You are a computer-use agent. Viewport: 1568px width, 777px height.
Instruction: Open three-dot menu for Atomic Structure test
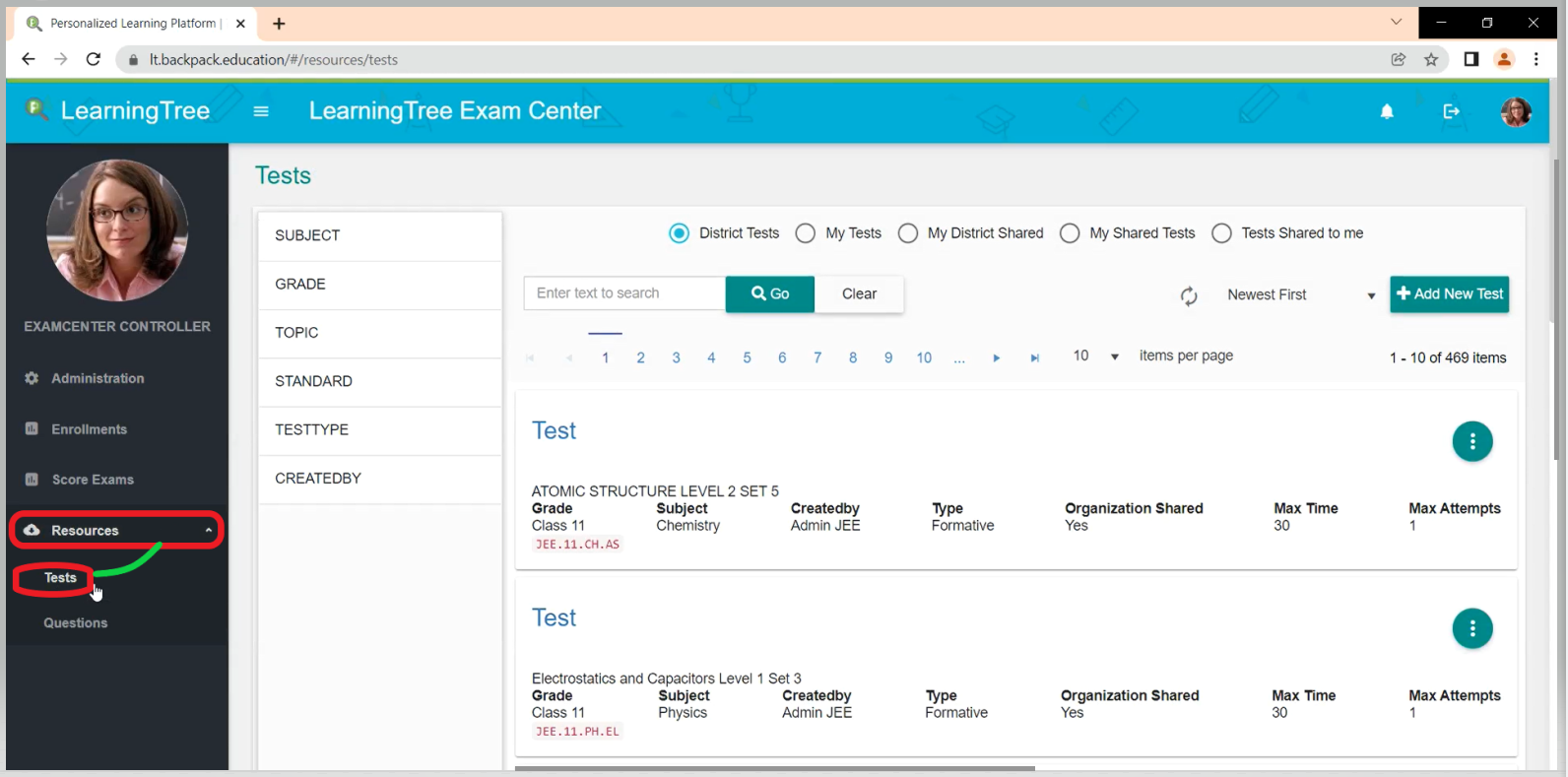(x=1471, y=441)
